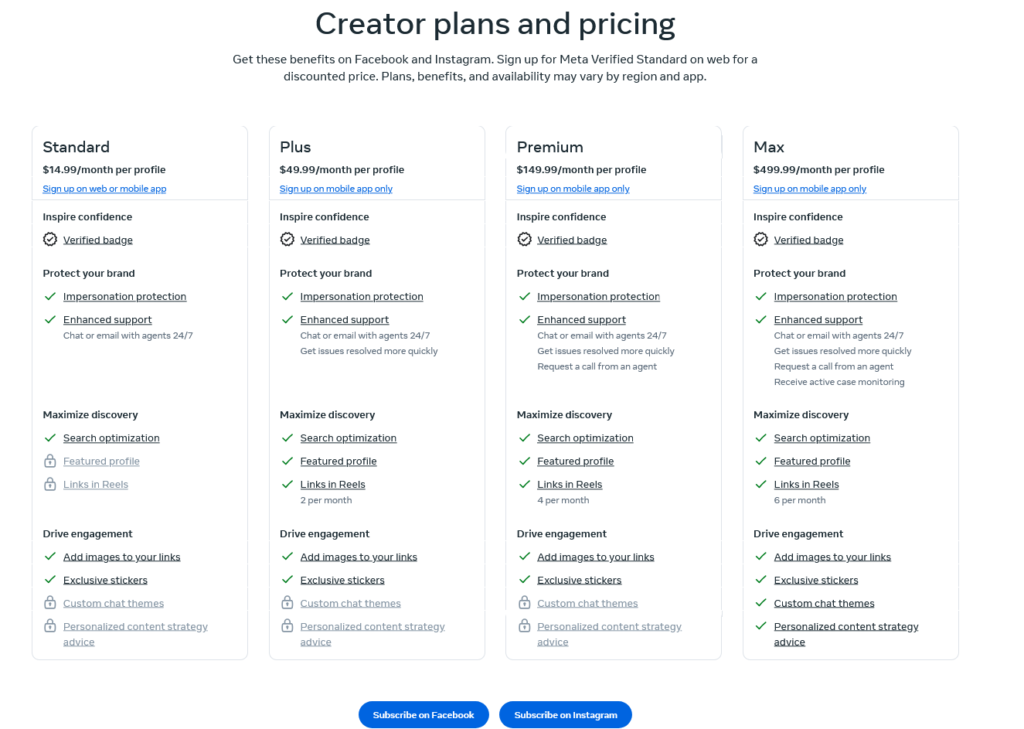Click the verified badge icon in Plus plan
Image resolution: width=1024 pixels, height=729 pixels.
[x=287, y=240]
